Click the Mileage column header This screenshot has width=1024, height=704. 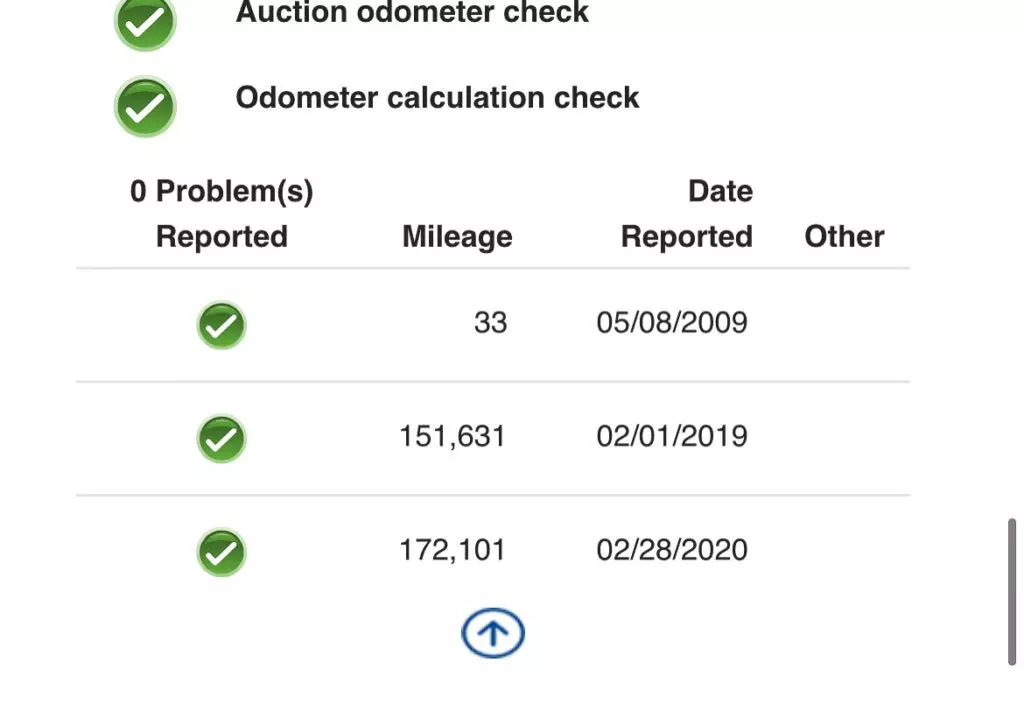(x=457, y=236)
